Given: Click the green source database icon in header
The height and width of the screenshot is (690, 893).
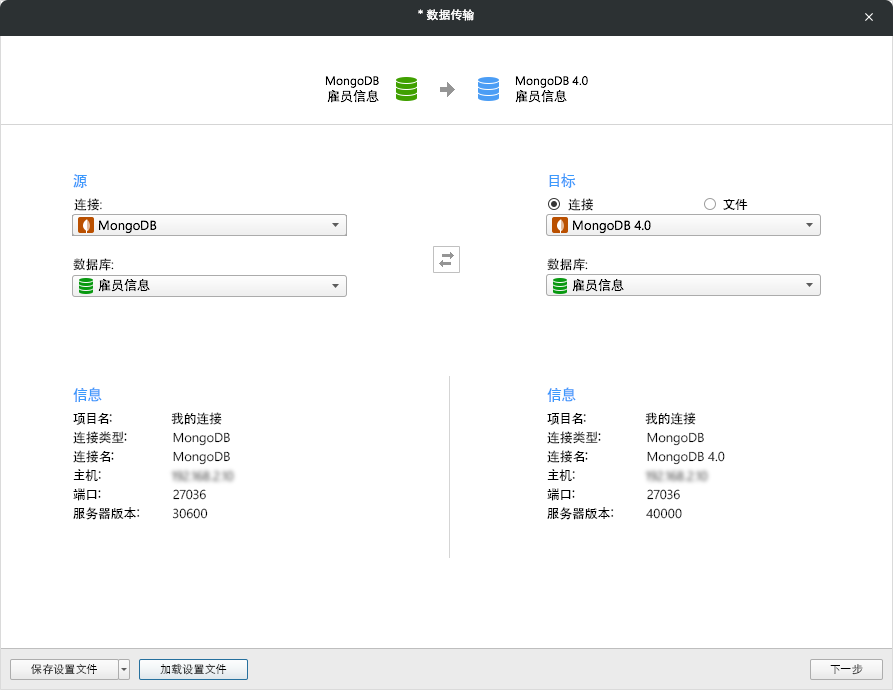Looking at the screenshot, I should coord(406,89).
